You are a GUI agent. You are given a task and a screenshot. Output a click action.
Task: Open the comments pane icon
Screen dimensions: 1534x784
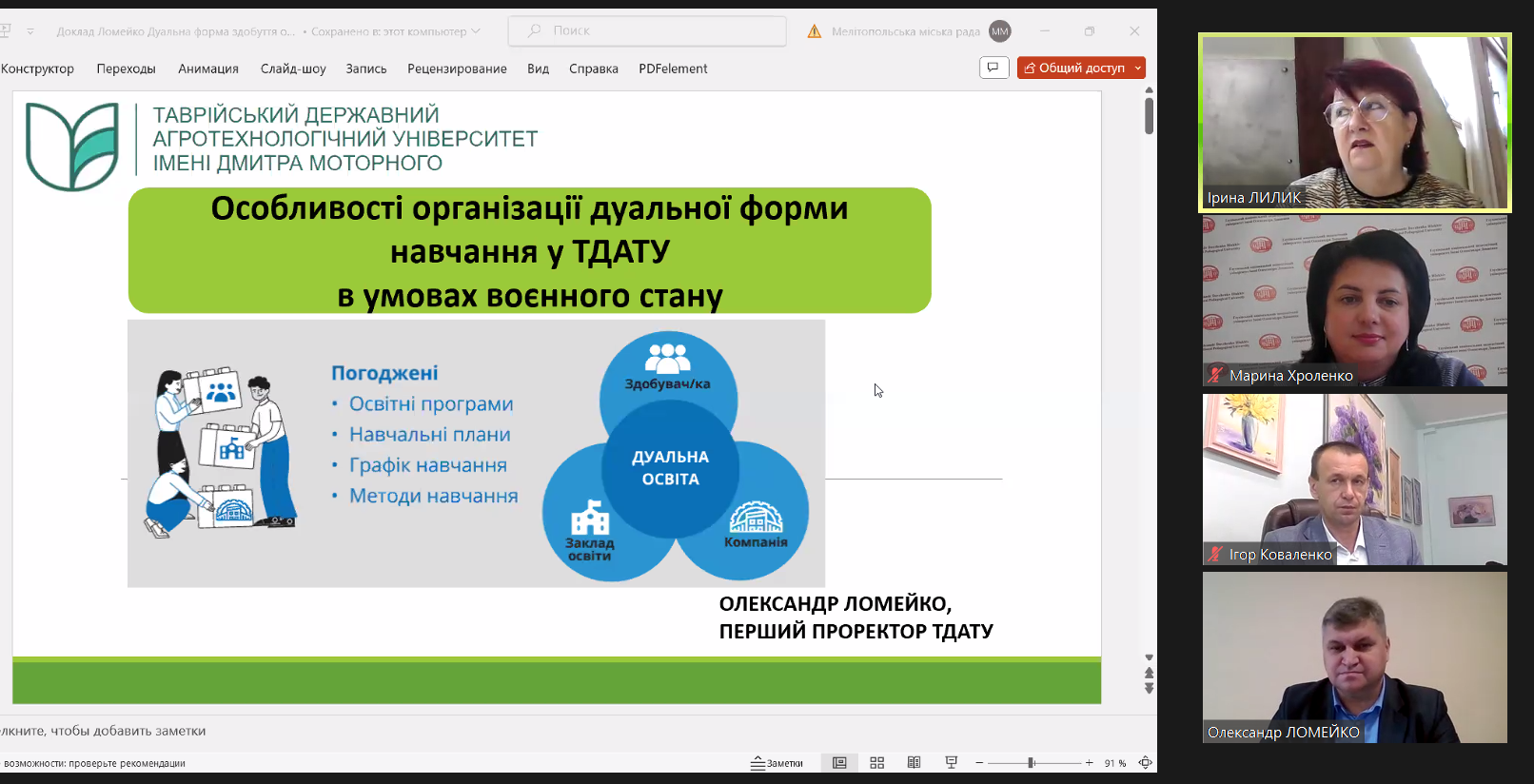point(993,68)
